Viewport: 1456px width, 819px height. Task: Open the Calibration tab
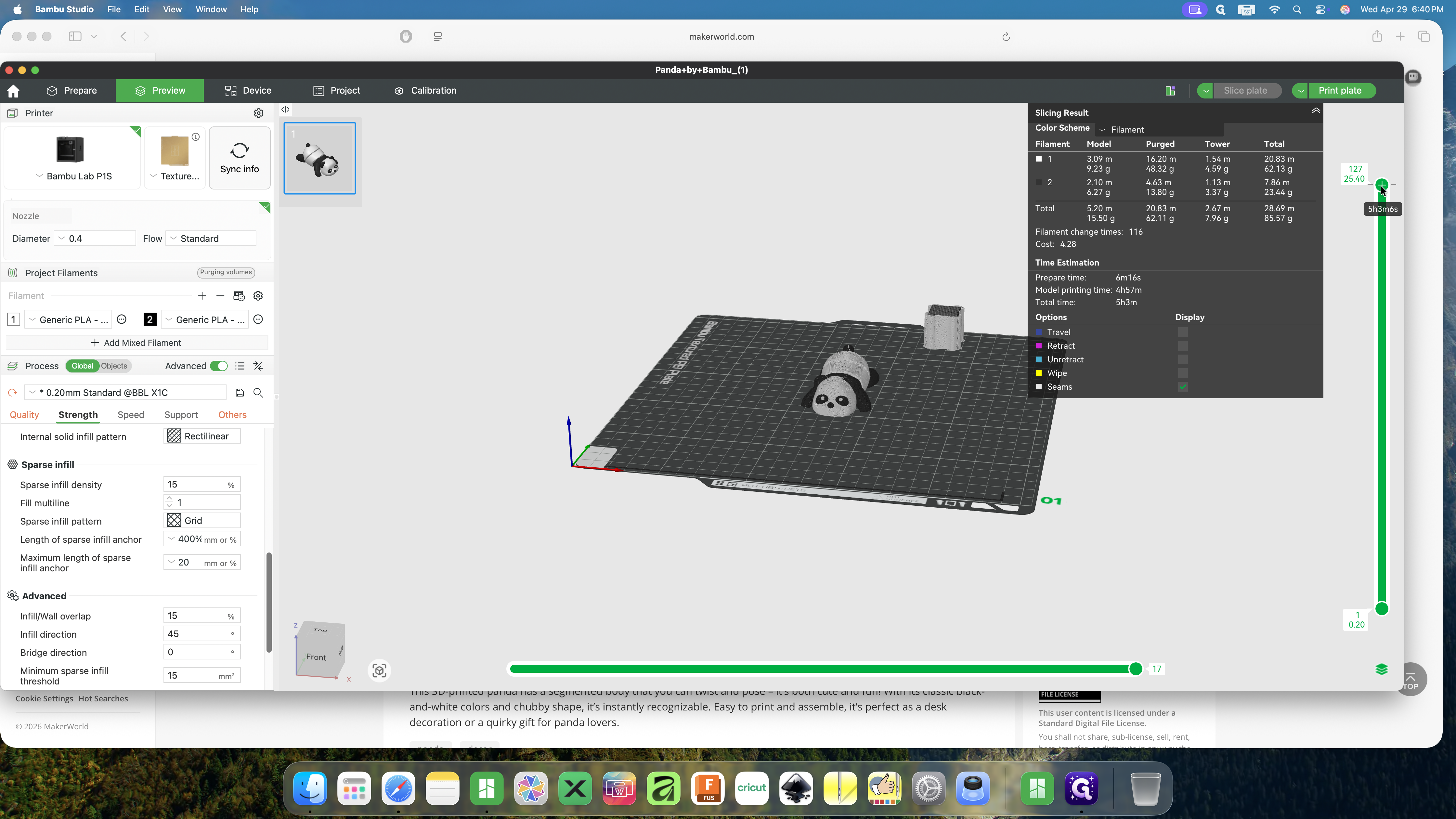pyautogui.click(x=426, y=91)
